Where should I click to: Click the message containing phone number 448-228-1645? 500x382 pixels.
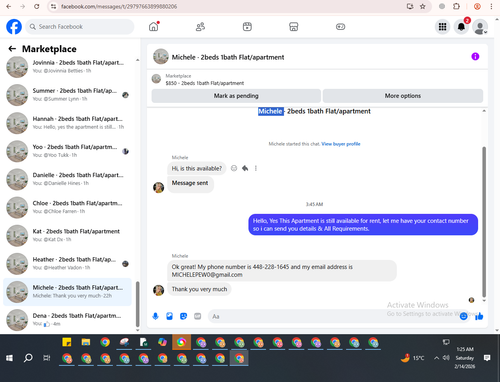click(282, 271)
